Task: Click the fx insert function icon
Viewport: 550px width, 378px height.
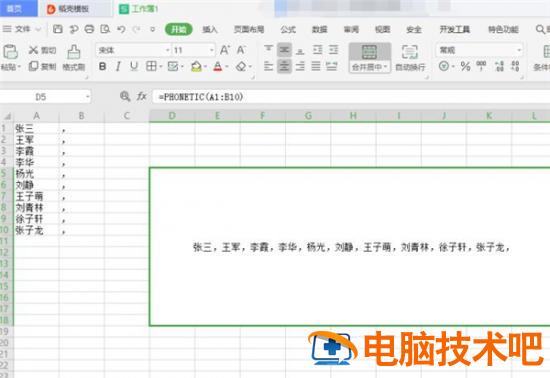Action: click(141, 96)
